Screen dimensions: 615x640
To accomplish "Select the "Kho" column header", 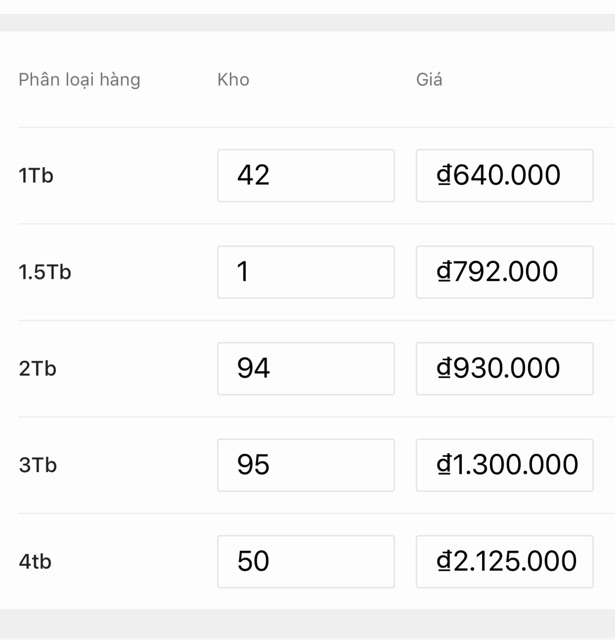I will coord(233,80).
